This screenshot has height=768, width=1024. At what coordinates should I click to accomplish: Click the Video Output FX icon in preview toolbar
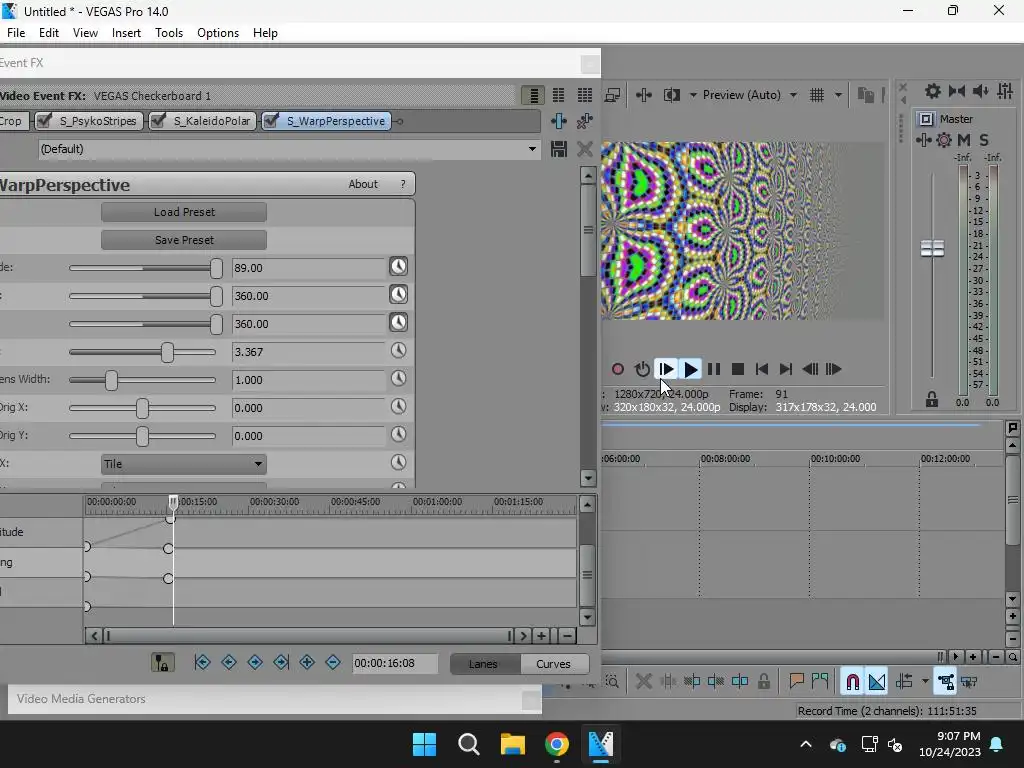[x=644, y=95]
